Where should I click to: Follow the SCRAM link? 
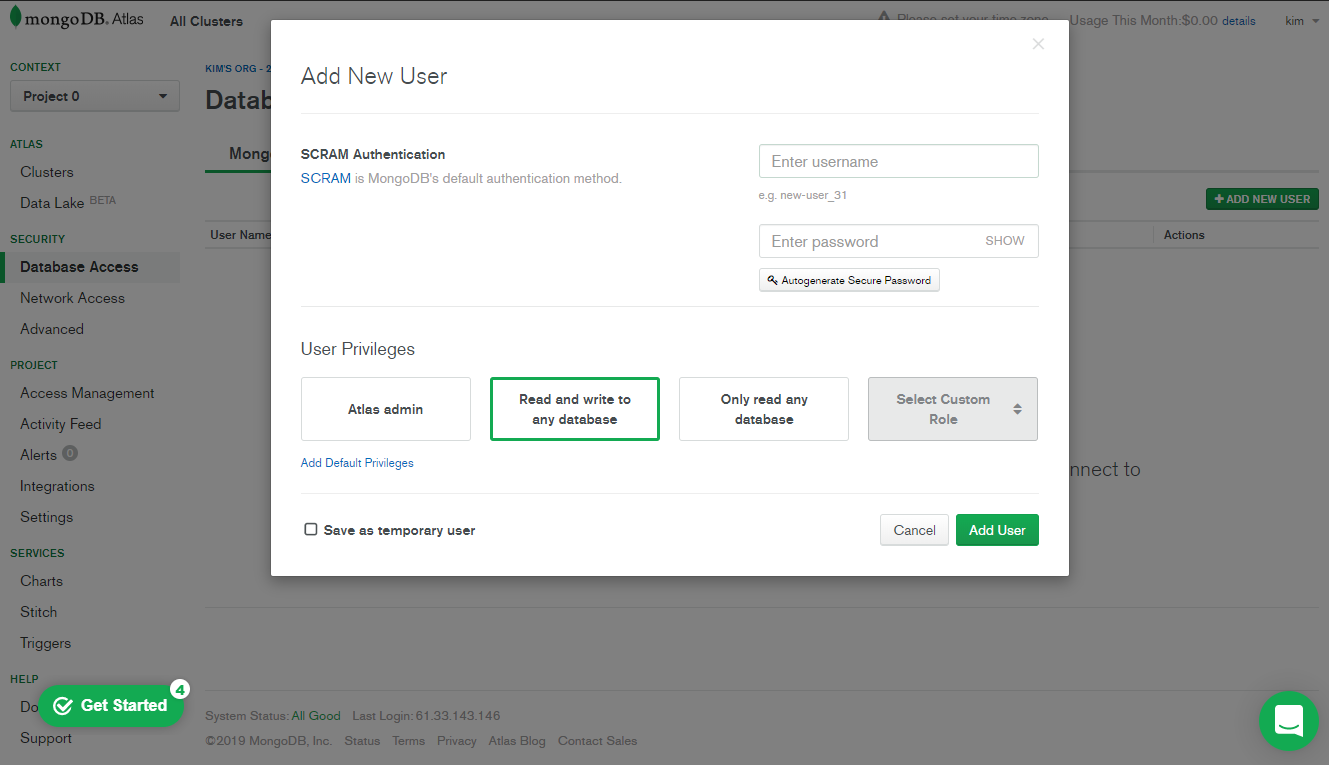(x=326, y=178)
